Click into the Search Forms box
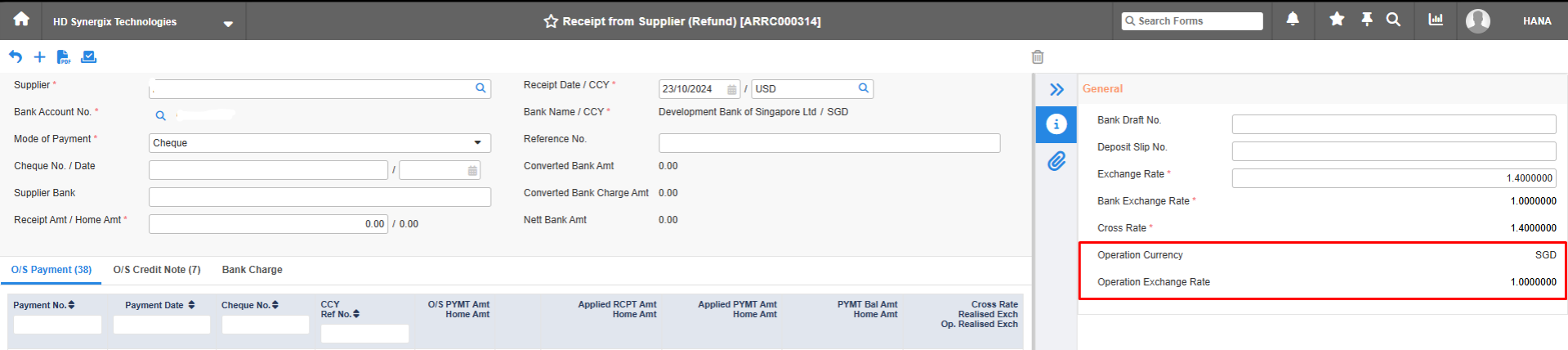 pyautogui.click(x=1192, y=21)
